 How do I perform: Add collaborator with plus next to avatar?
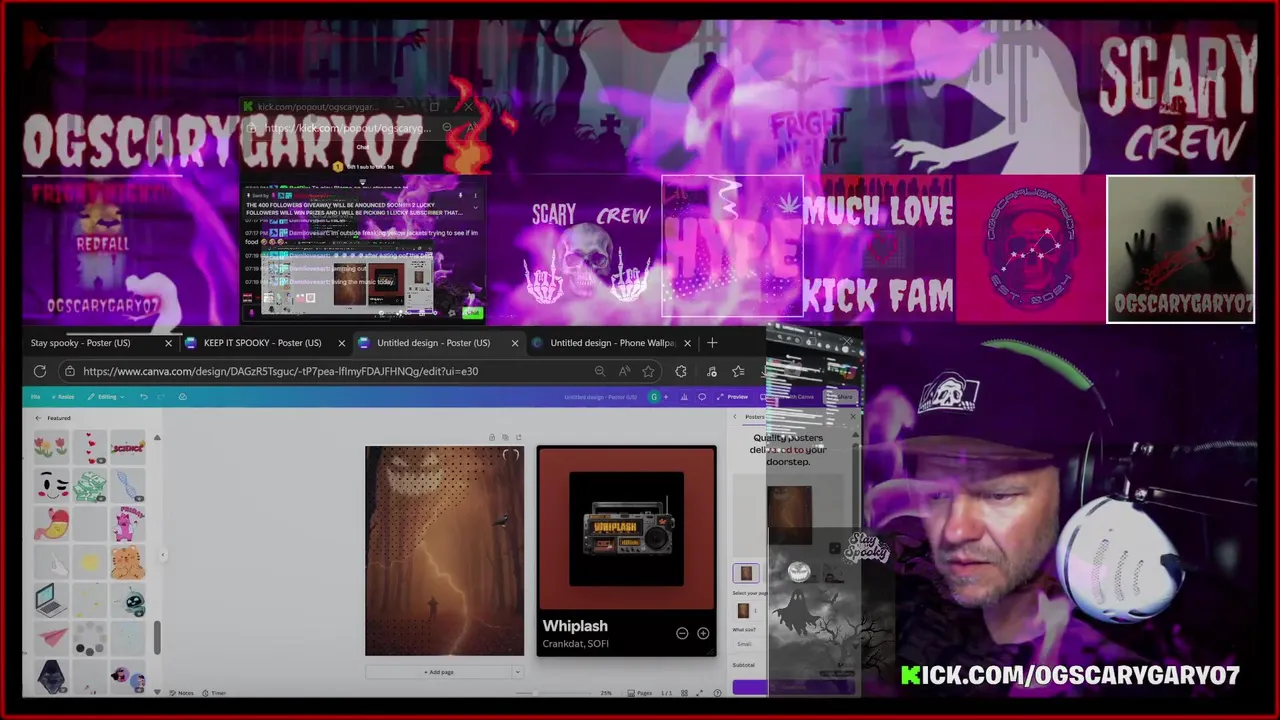[666, 397]
